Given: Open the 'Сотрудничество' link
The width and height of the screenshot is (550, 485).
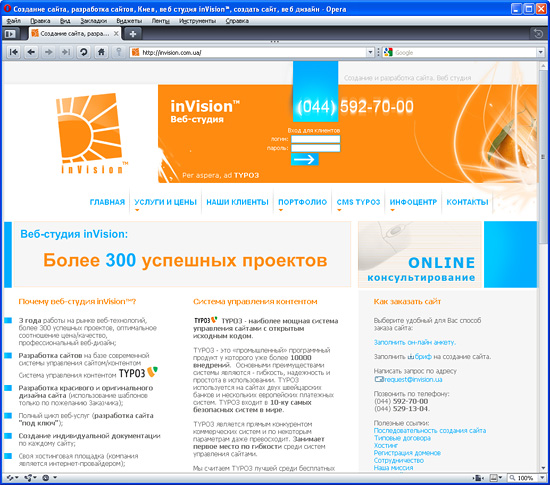Looking at the screenshot, I should pos(398,460).
